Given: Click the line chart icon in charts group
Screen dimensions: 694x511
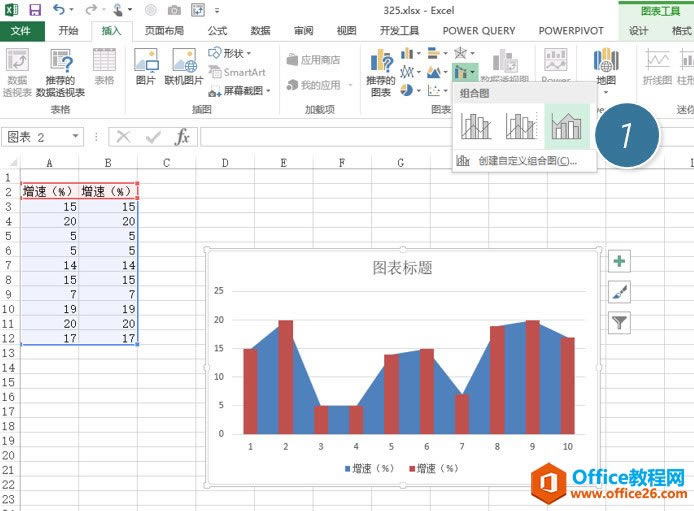Looking at the screenshot, I should 407,72.
